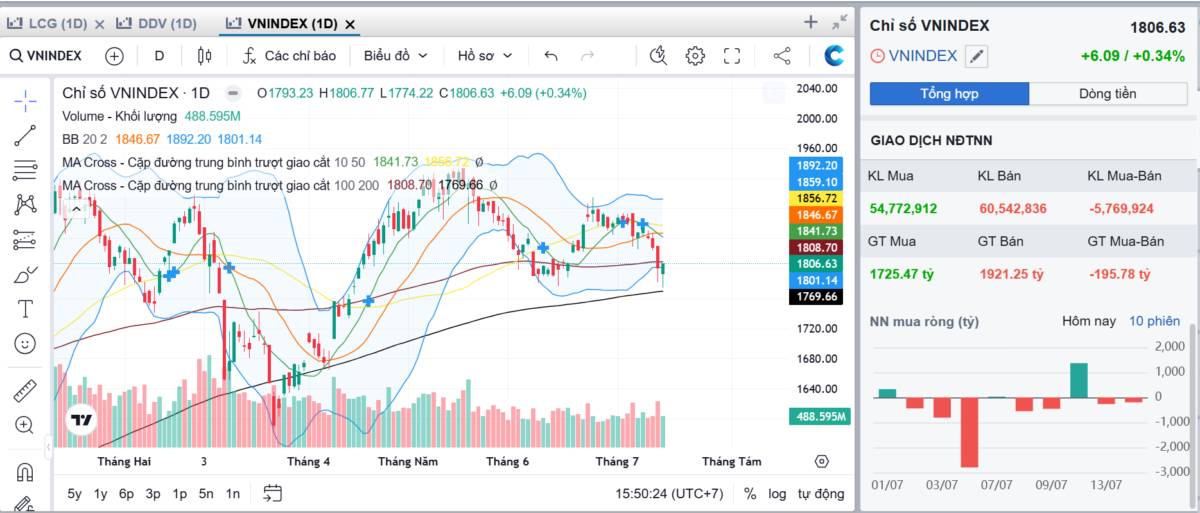Set range to 6p
1200x513 pixels.
(126, 493)
